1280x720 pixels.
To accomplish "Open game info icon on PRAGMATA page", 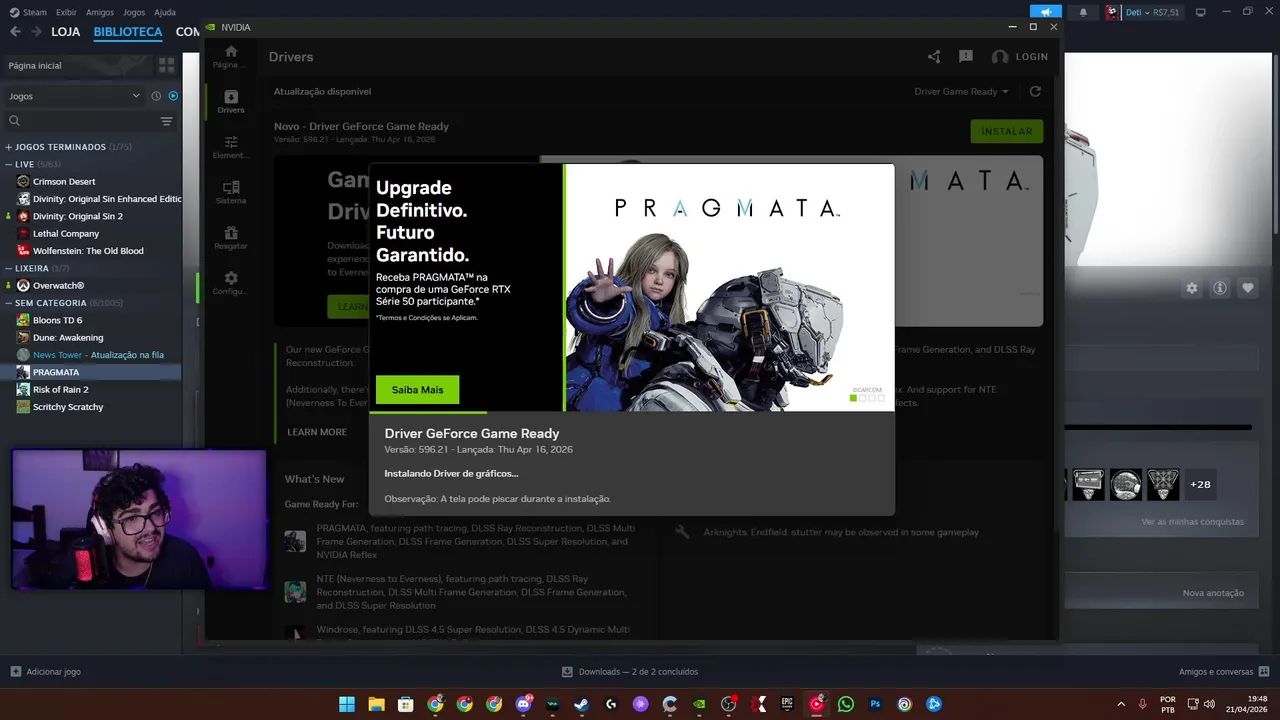I will [1220, 288].
